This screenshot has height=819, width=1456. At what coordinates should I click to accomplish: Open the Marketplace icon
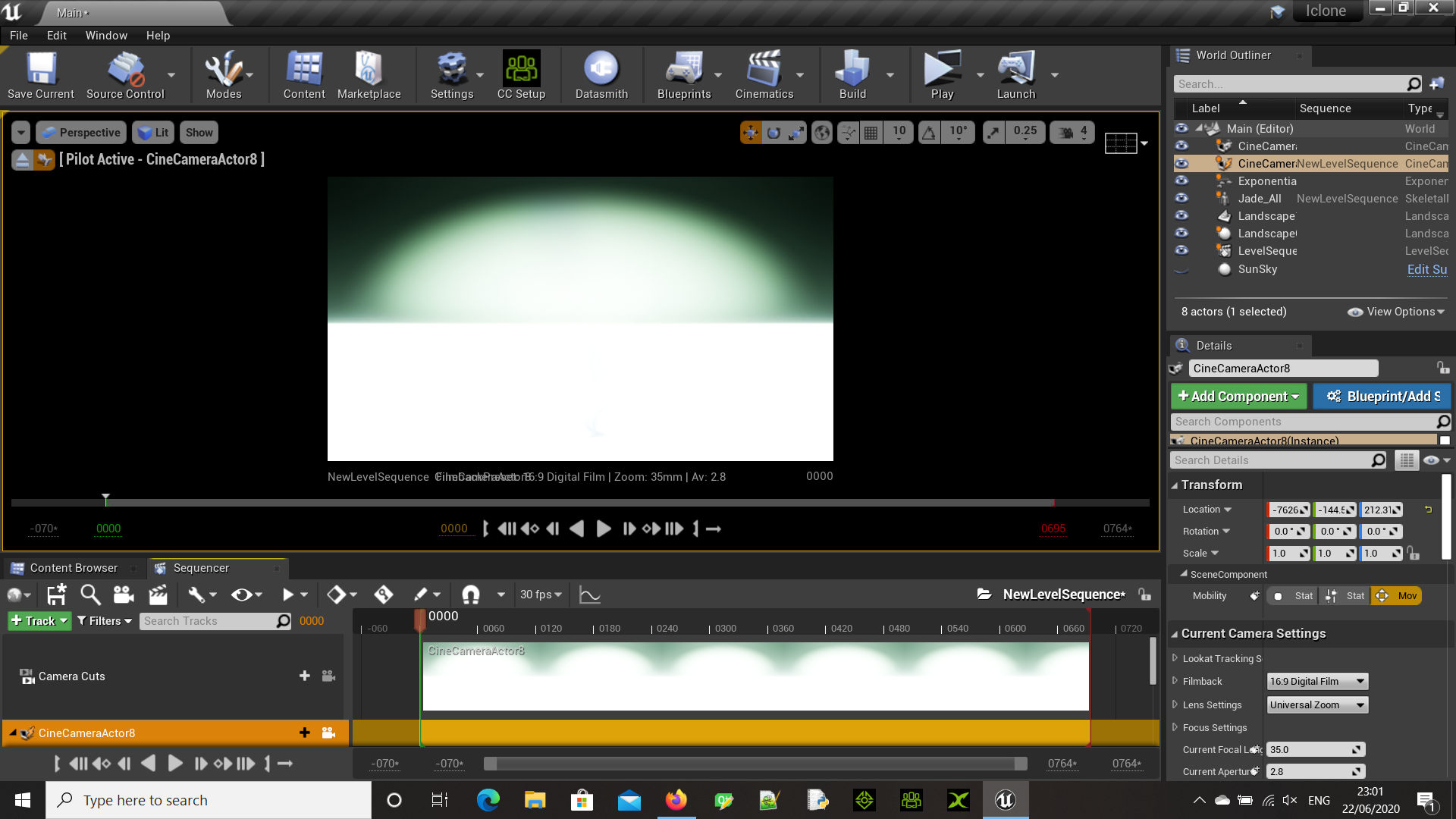(369, 75)
